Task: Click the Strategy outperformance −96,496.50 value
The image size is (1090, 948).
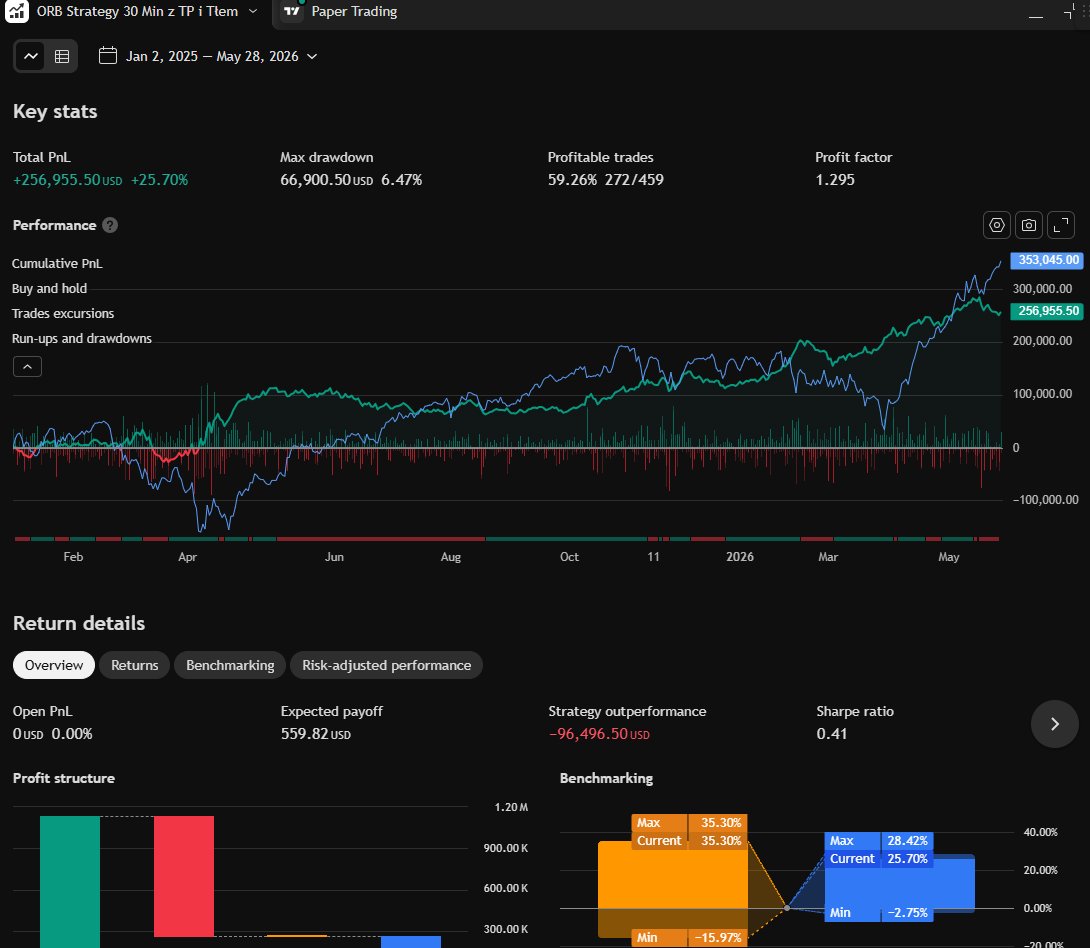Action: click(599, 734)
